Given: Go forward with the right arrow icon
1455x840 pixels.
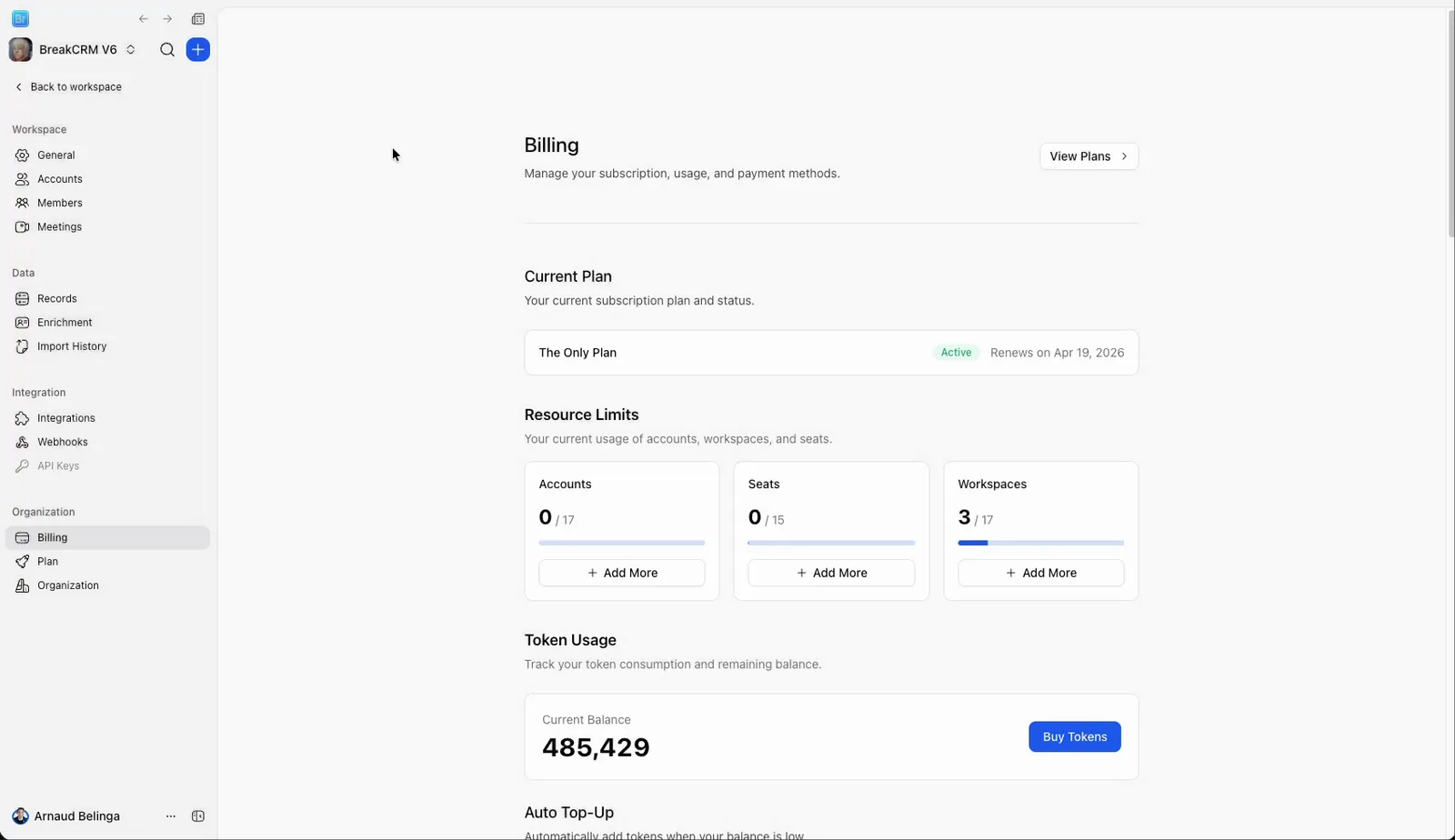Looking at the screenshot, I should 167,19.
